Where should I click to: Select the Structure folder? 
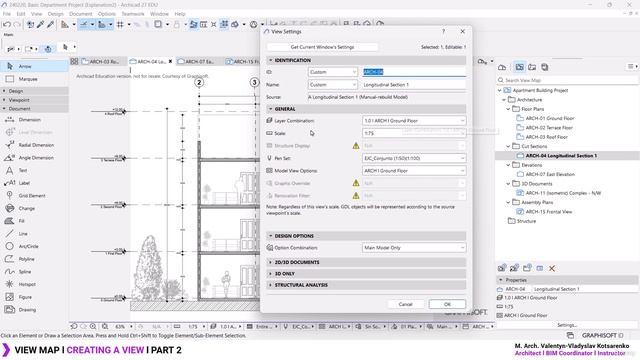(526, 221)
